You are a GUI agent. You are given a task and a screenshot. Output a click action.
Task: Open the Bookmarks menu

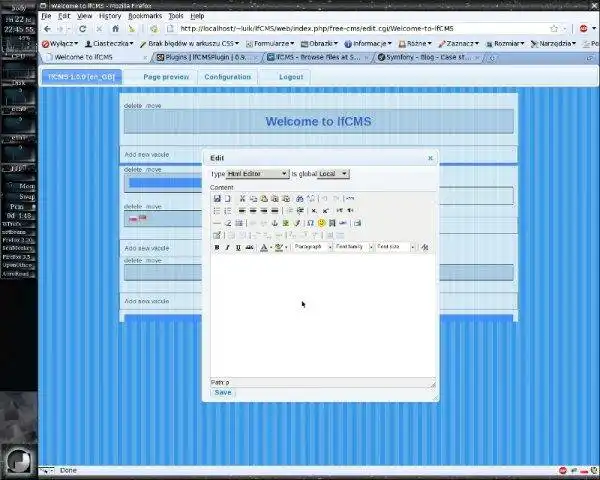tap(145, 16)
